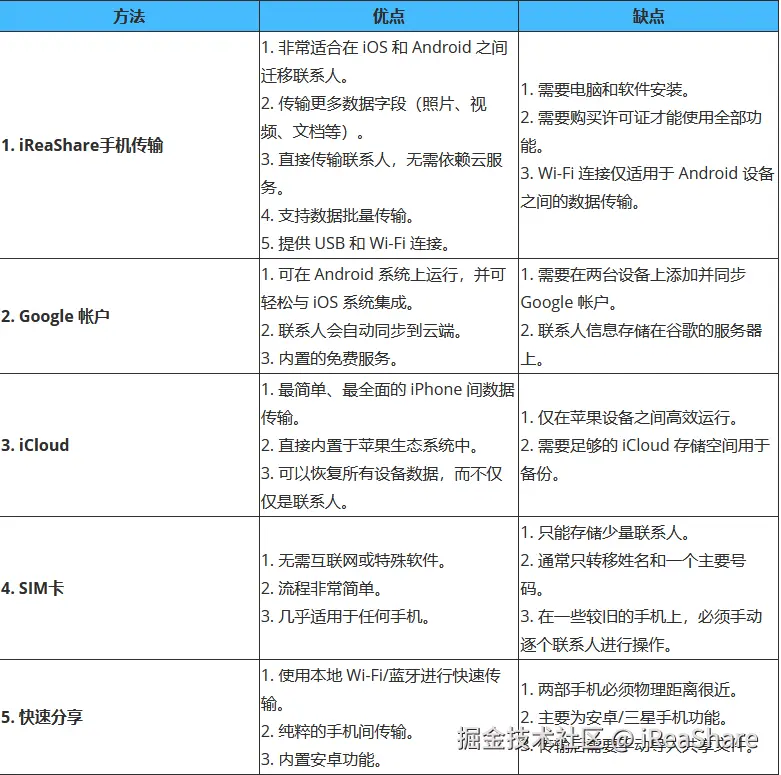The image size is (781, 775).
Task: Click the text 需要足够的 iCloud 存储空间用于
Action: (x=653, y=445)
